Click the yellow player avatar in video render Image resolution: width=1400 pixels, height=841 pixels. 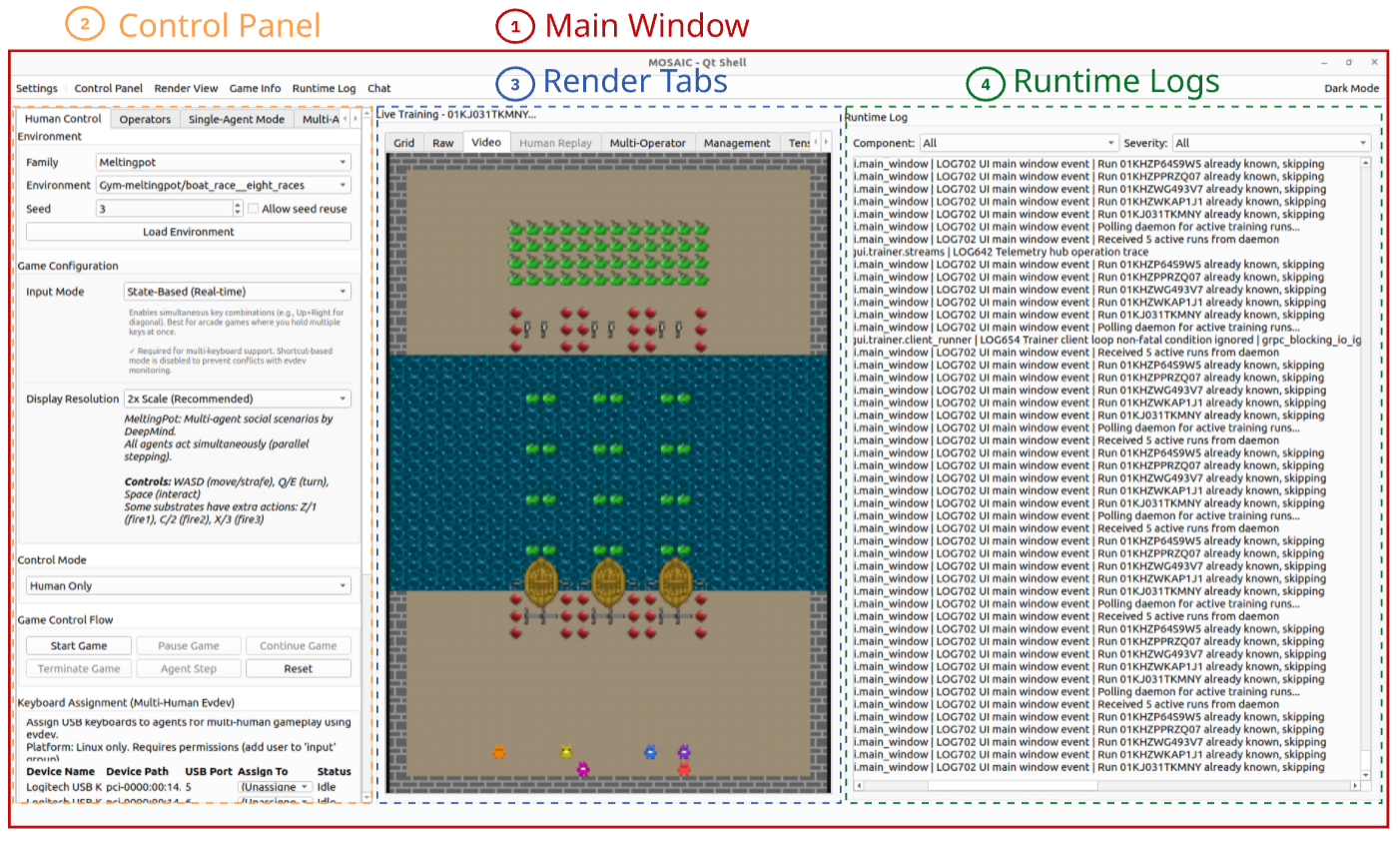point(566,752)
